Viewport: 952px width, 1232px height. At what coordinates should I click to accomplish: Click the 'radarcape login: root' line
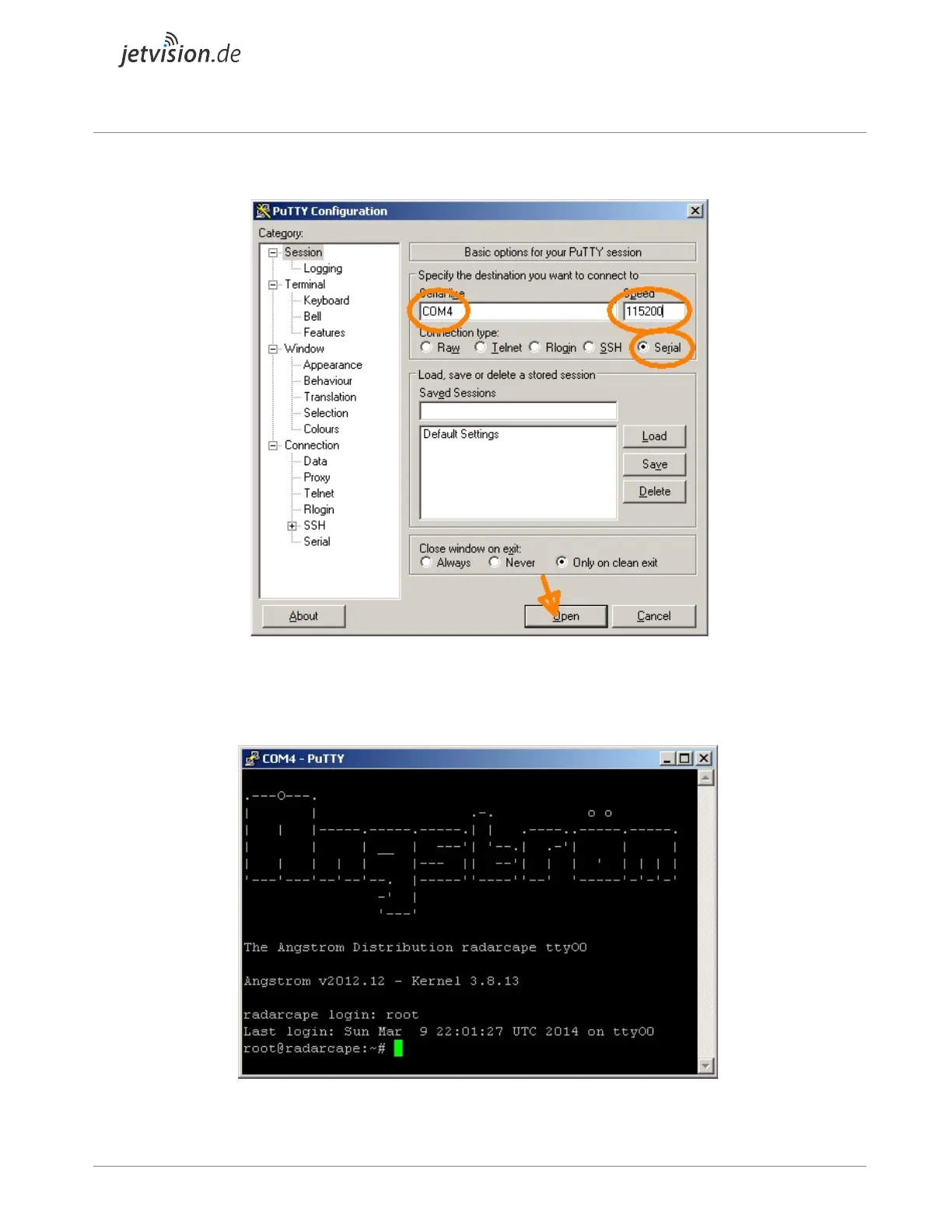pos(331,1015)
